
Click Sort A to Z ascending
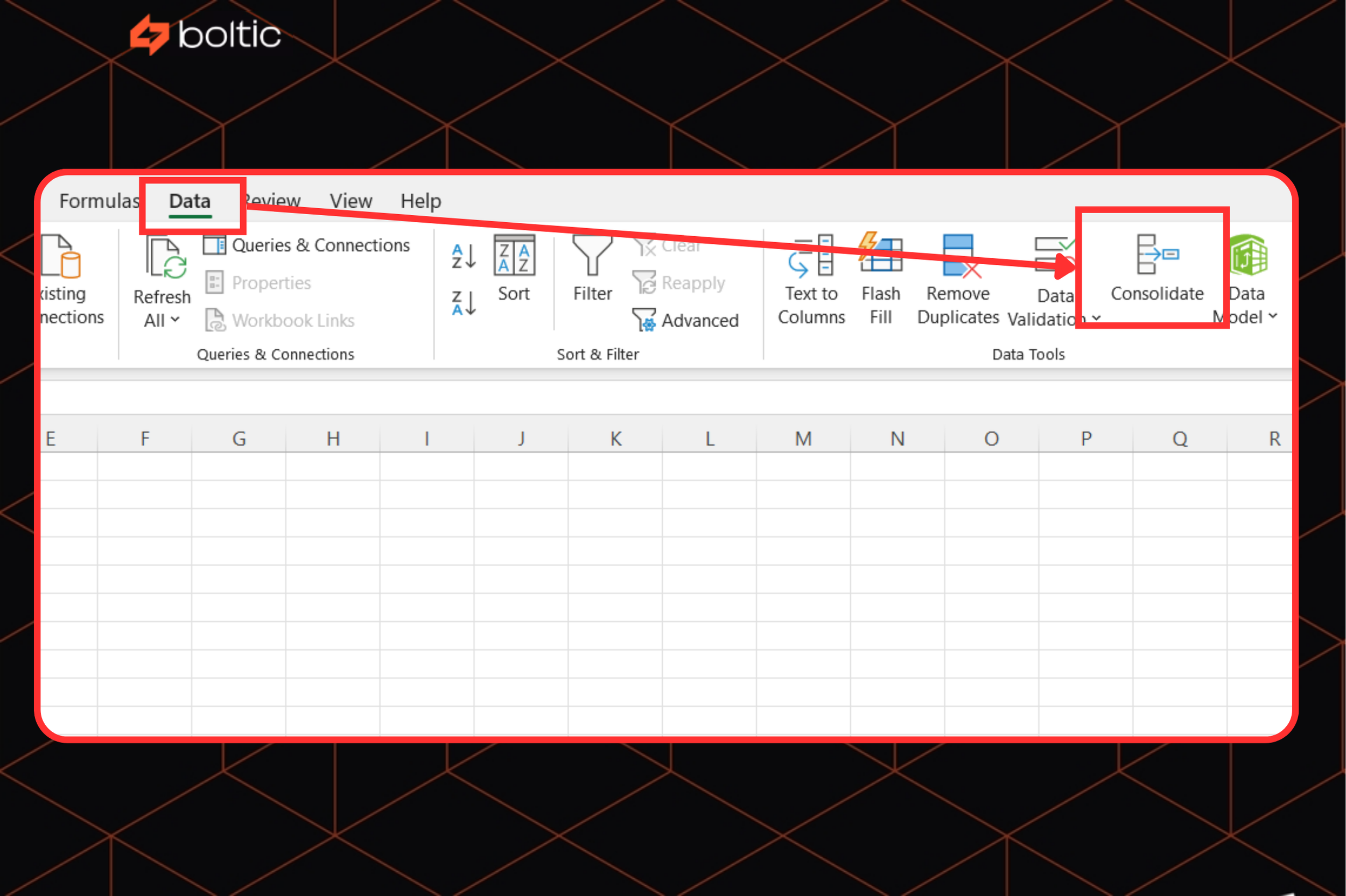point(461,257)
